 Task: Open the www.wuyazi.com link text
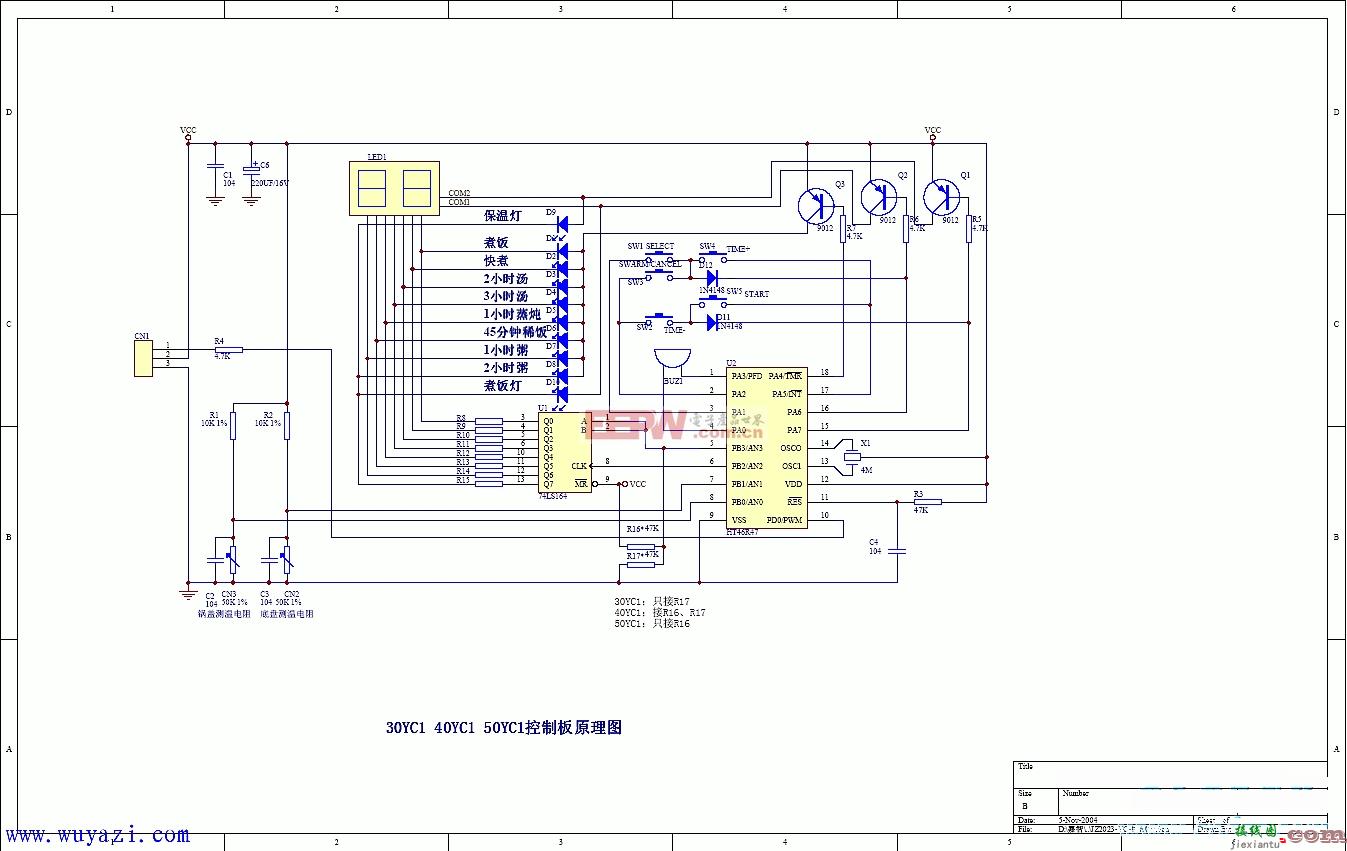click(x=97, y=835)
